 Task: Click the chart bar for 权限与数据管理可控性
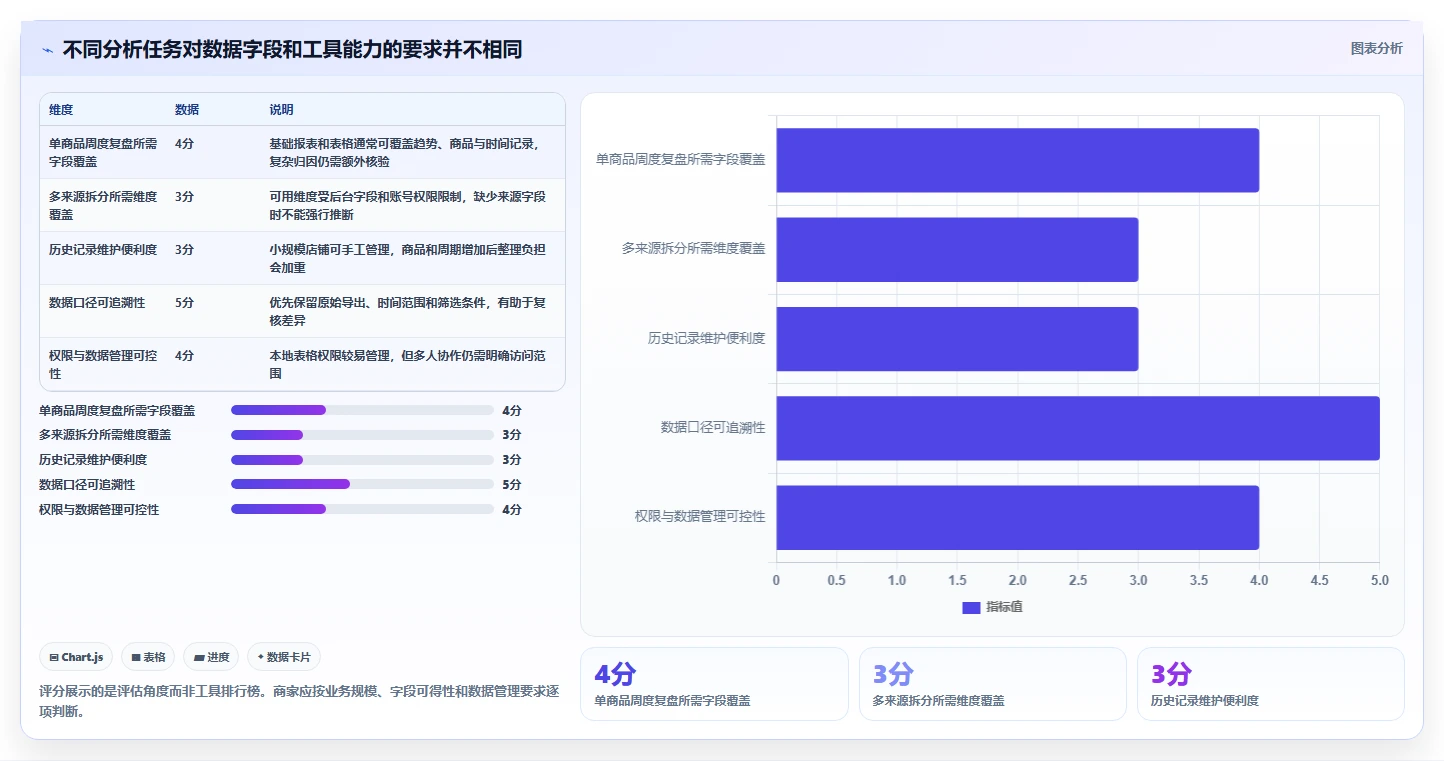(x=1017, y=517)
